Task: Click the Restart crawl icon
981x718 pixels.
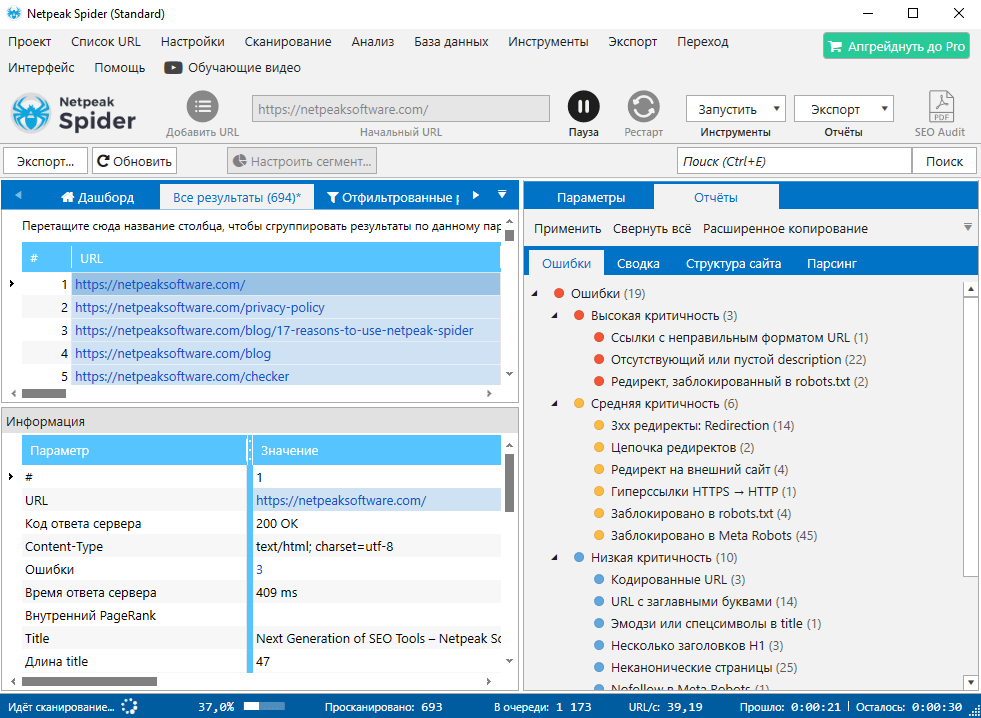Action: click(643, 107)
